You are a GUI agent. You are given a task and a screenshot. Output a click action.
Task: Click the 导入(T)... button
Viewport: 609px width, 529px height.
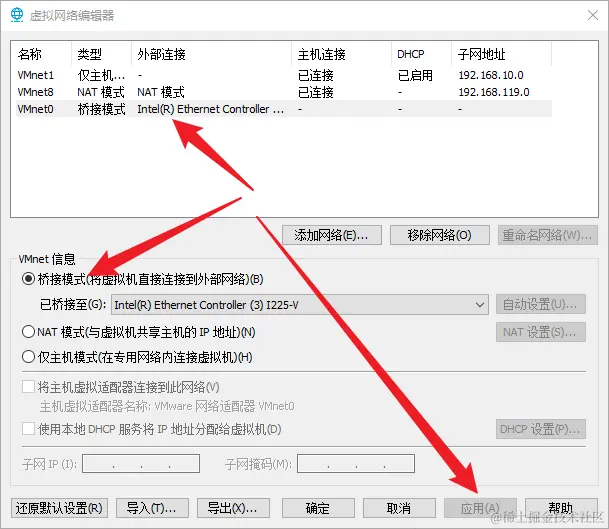[x=152, y=508]
